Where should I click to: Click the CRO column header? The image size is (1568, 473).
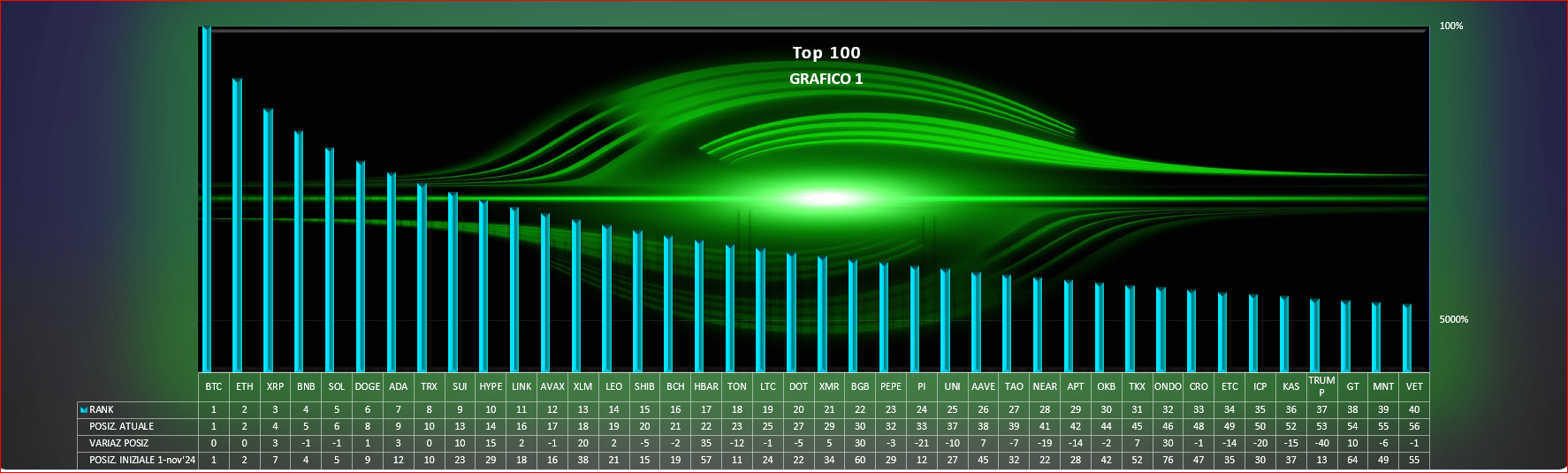(x=1199, y=387)
